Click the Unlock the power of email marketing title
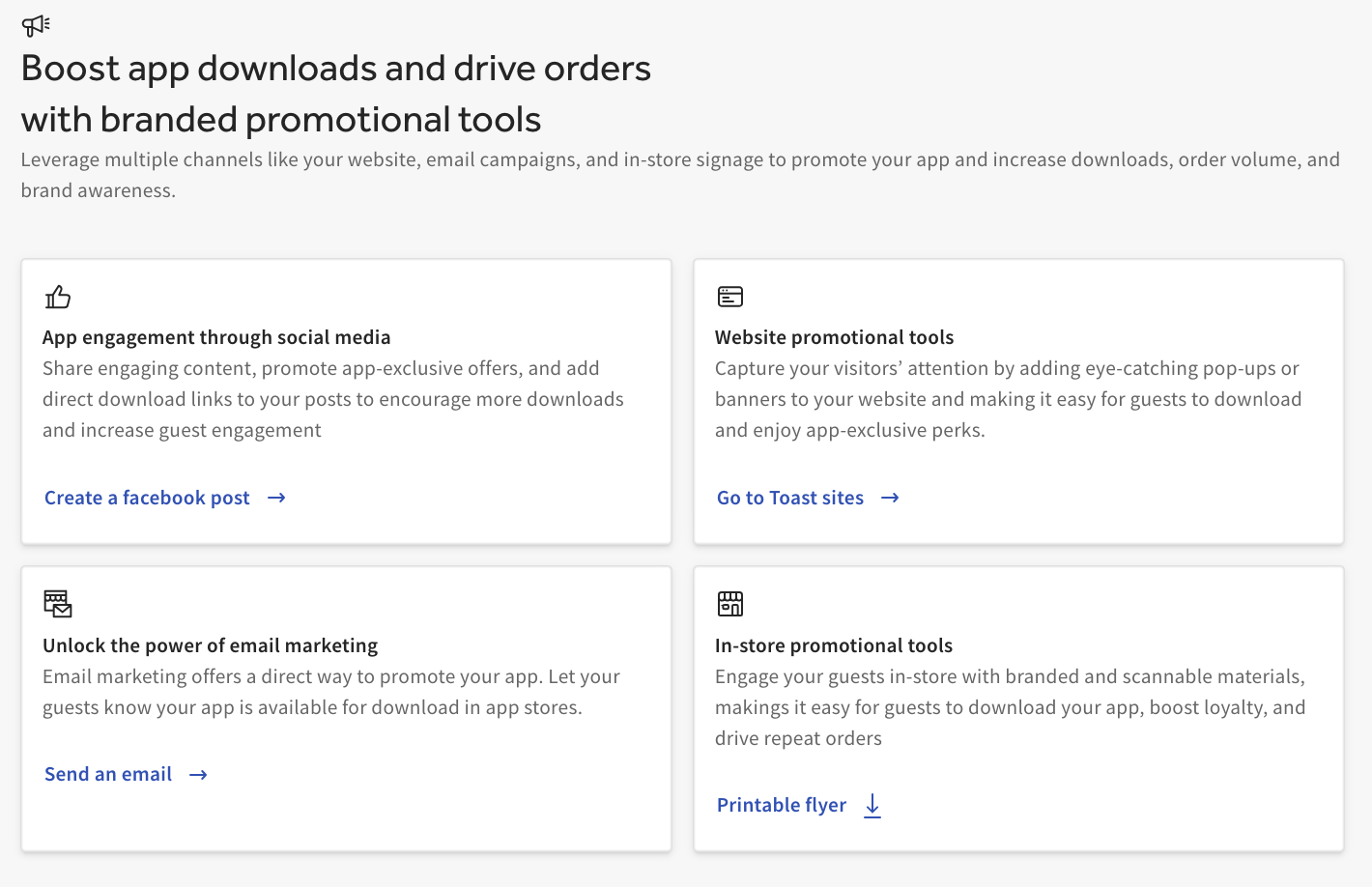1372x887 pixels. click(210, 646)
